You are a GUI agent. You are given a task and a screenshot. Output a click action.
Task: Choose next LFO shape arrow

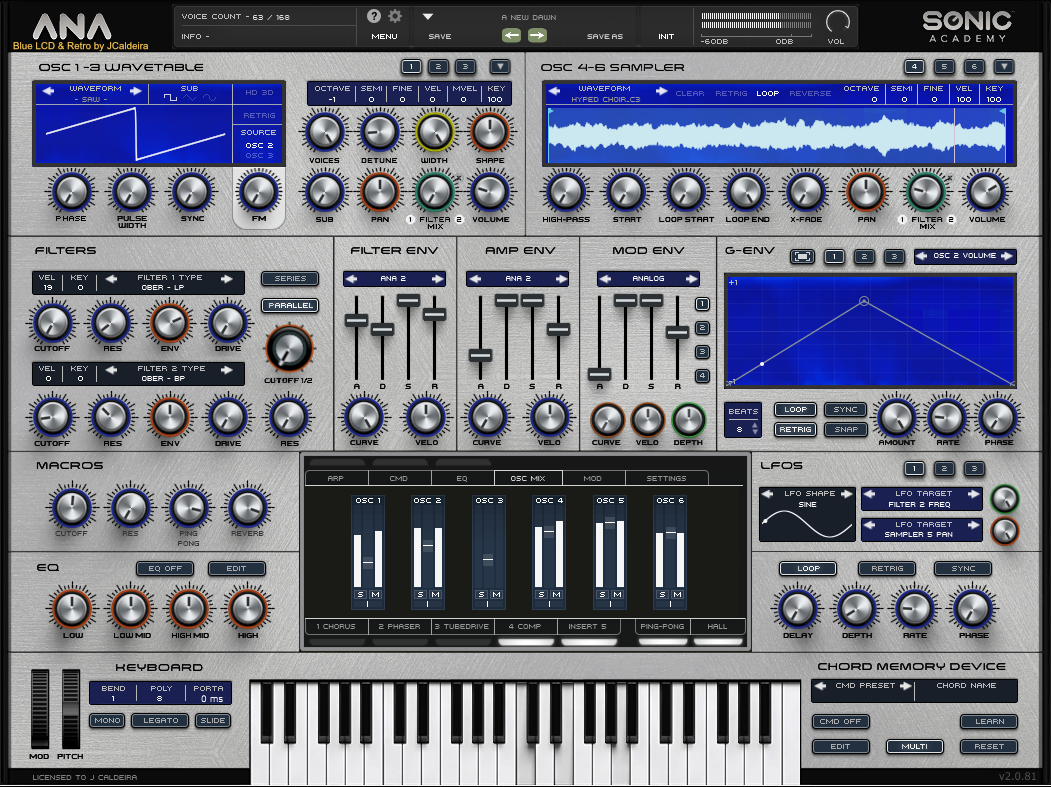click(847, 493)
